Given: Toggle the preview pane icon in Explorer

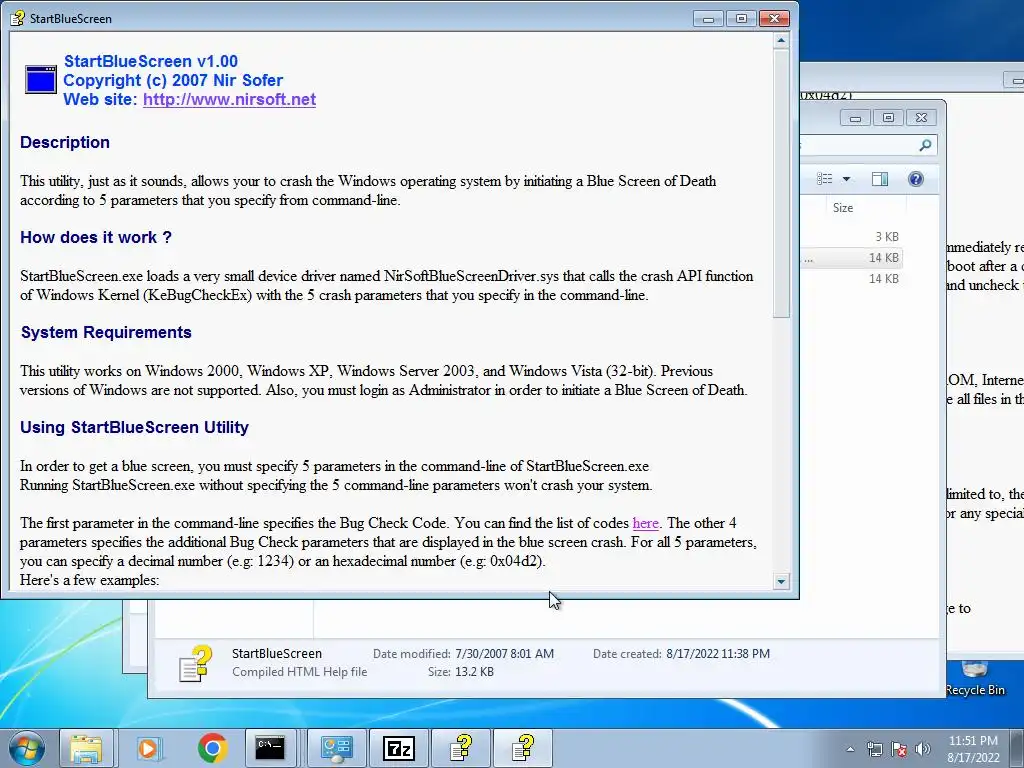Looking at the screenshot, I should [x=880, y=179].
